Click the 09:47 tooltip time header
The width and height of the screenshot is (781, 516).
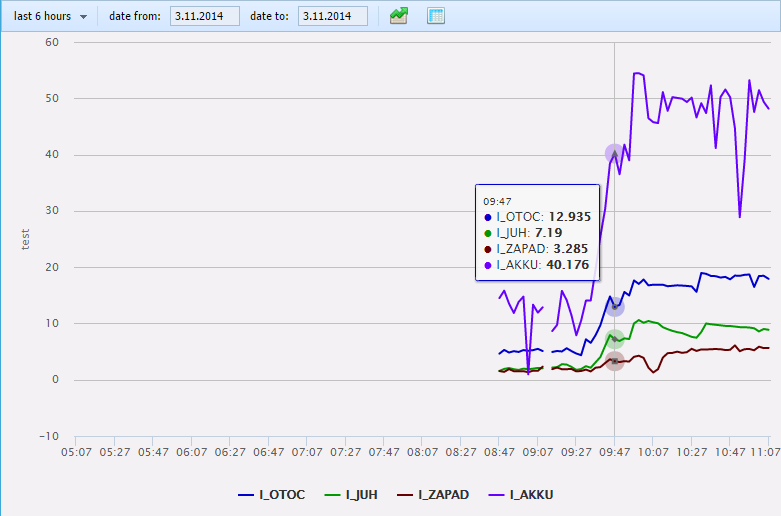[497, 201]
